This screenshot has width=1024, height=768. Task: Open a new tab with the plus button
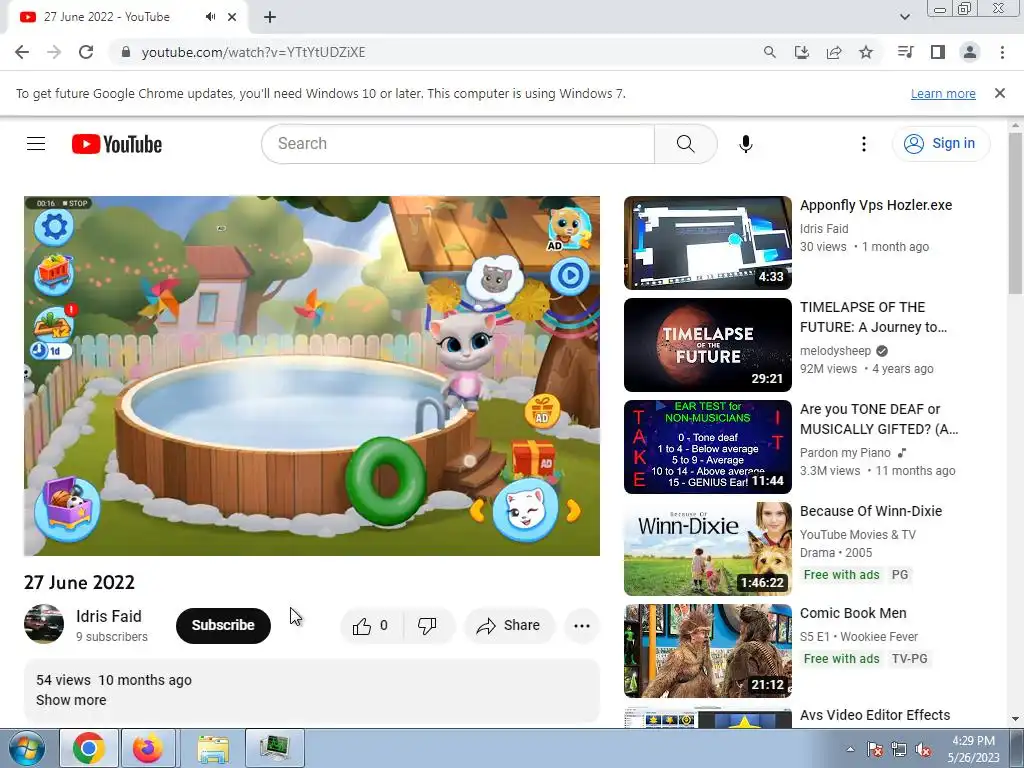pyautogui.click(x=270, y=17)
